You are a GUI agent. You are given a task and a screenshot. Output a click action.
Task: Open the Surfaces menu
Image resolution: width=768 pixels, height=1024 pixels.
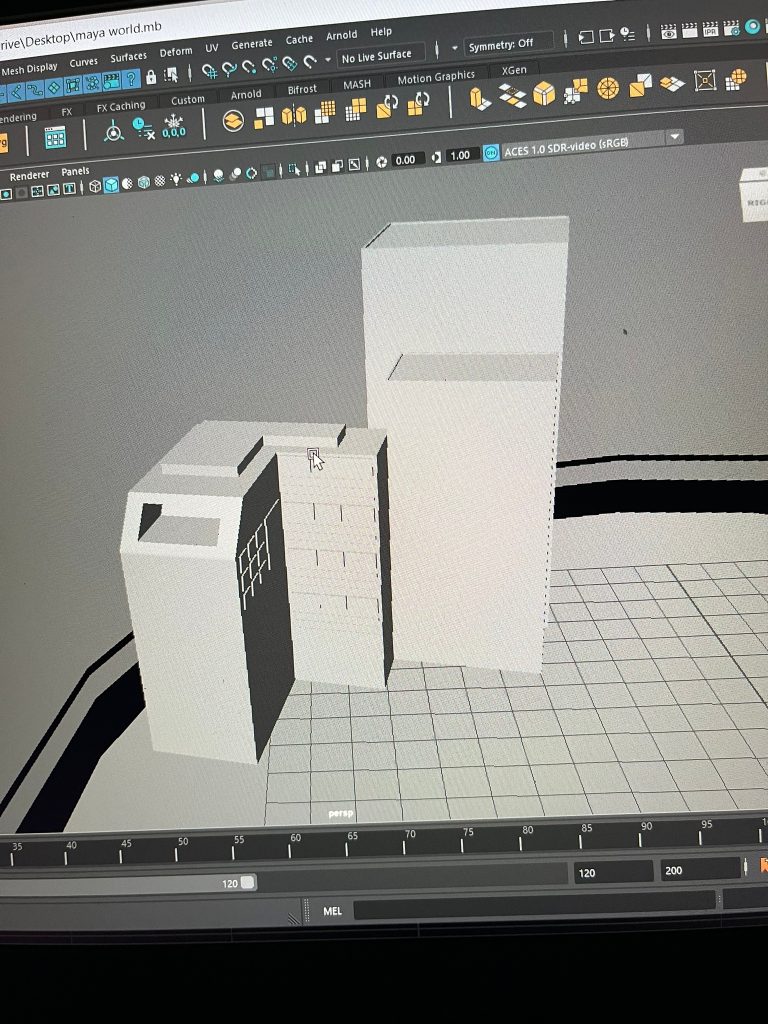129,57
